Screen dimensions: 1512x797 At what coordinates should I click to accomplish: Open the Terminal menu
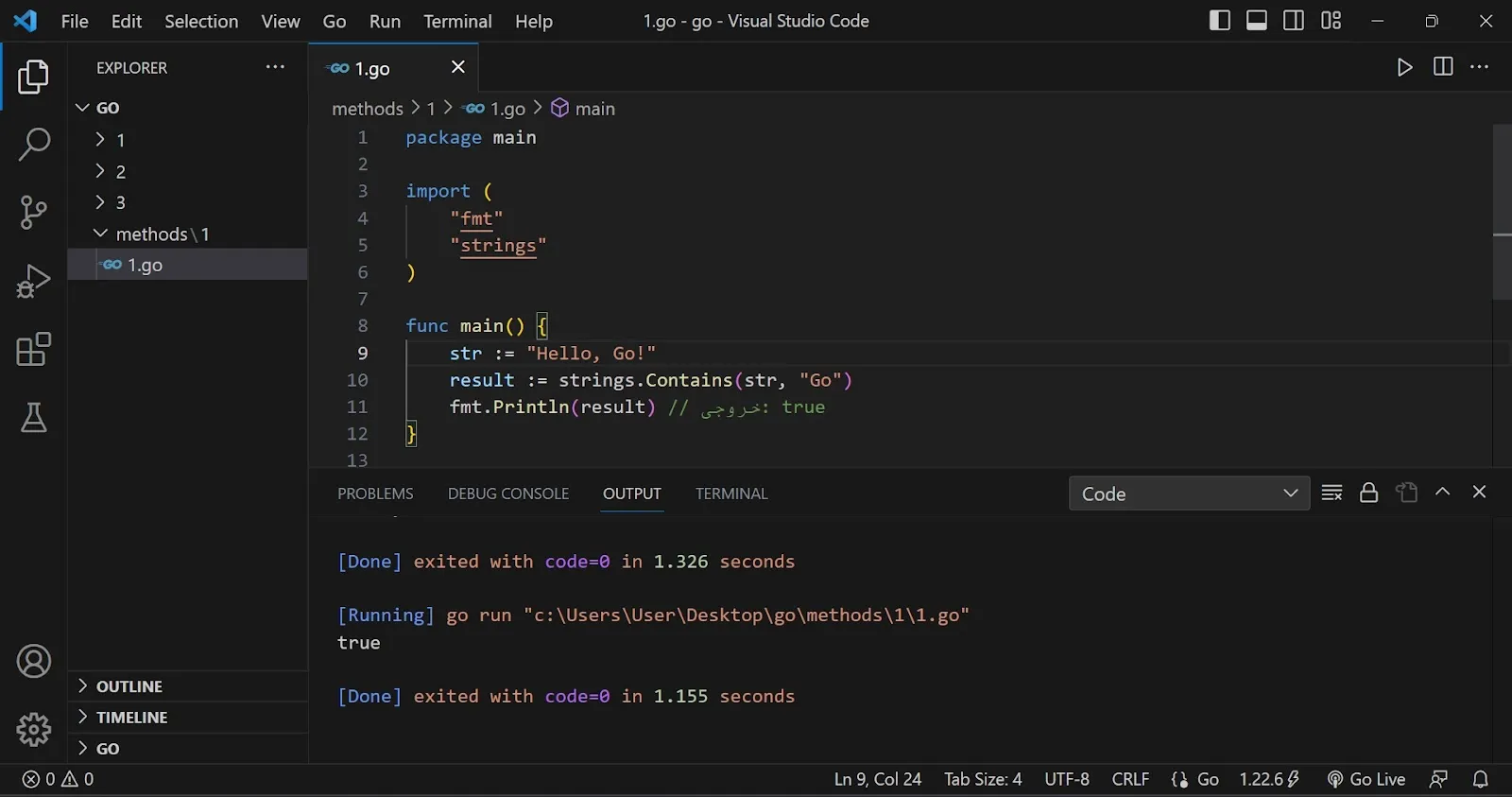pyautogui.click(x=457, y=21)
